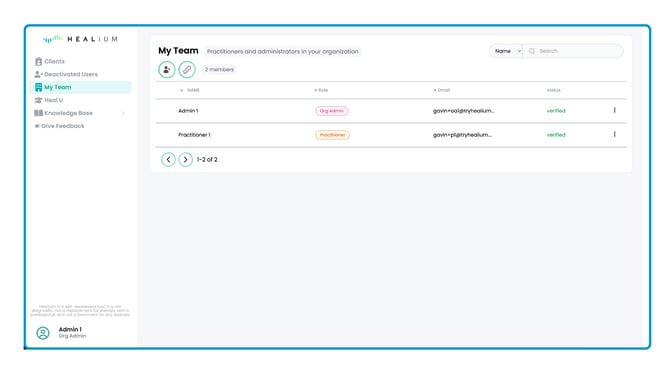This screenshot has width=670, height=376.
Task: Click the My Team building icon
Action: click(x=38, y=87)
